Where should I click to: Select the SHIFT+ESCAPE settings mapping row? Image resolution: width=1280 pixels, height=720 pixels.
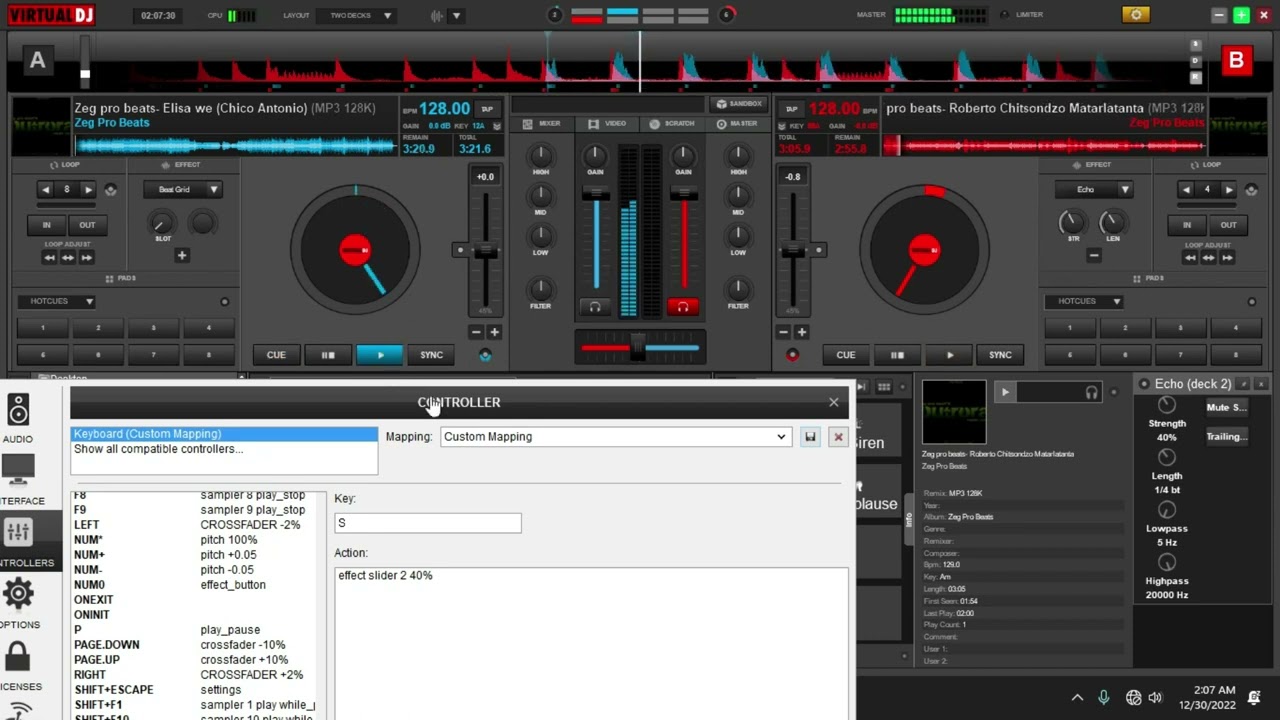[x=195, y=690]
